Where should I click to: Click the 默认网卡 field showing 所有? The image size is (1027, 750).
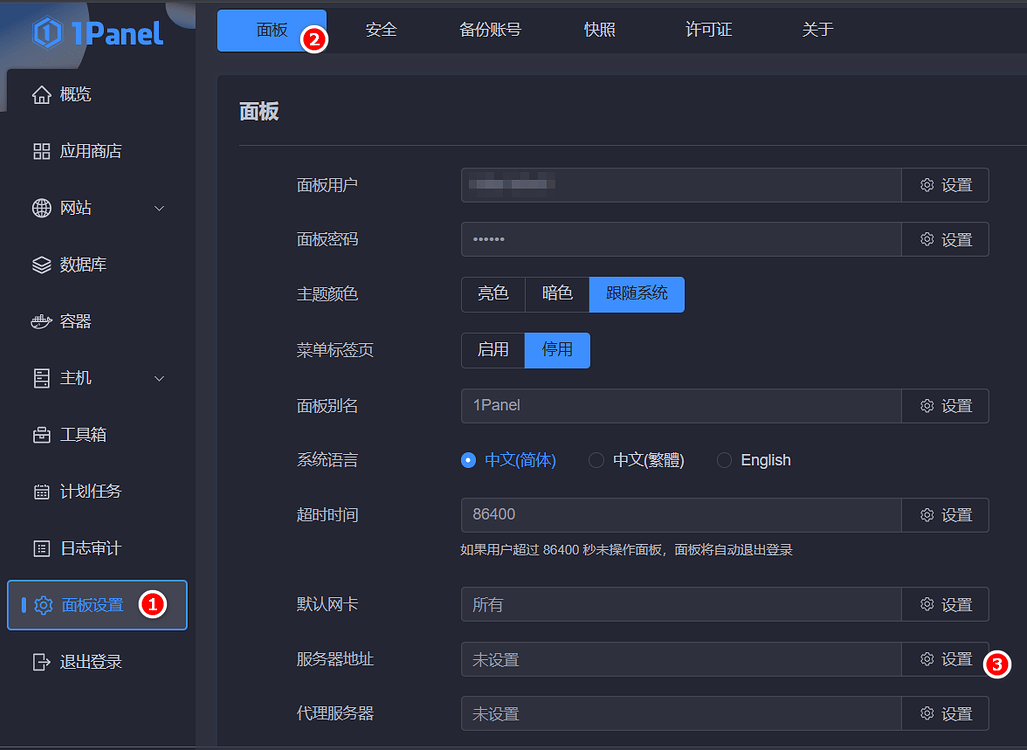point(681,605)
